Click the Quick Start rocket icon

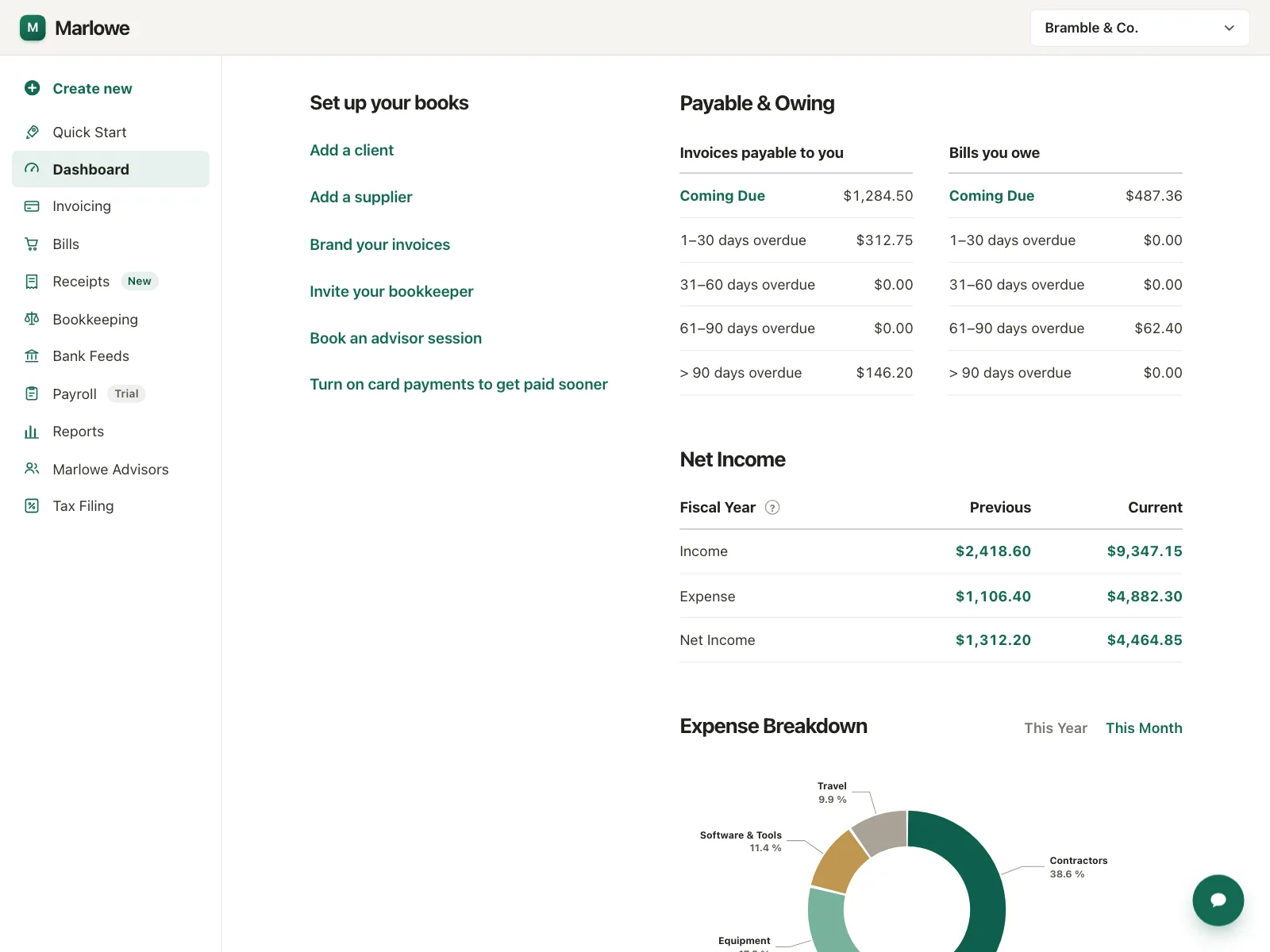[32, 132]
